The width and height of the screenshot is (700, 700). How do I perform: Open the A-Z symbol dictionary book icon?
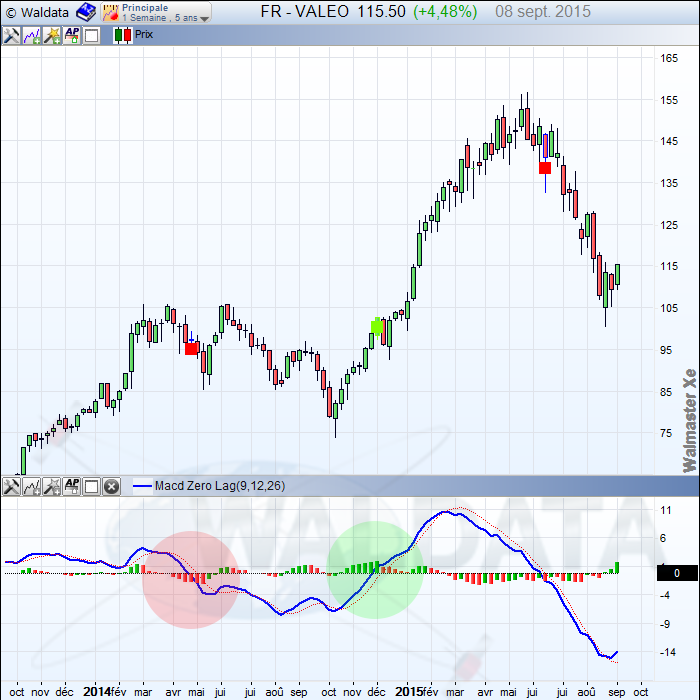click(x=86, y=12)
